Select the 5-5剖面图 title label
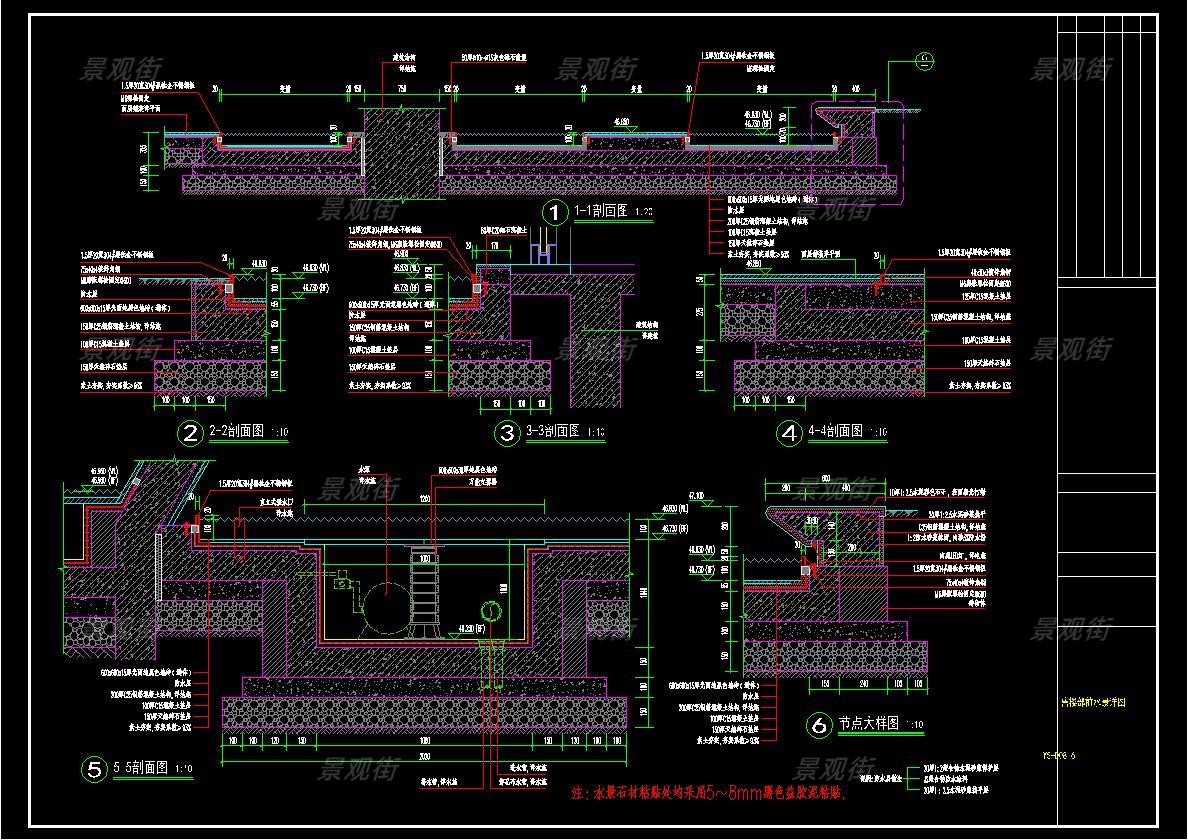This screenshot has width=1188, height=840. click(x=141, y=769)
